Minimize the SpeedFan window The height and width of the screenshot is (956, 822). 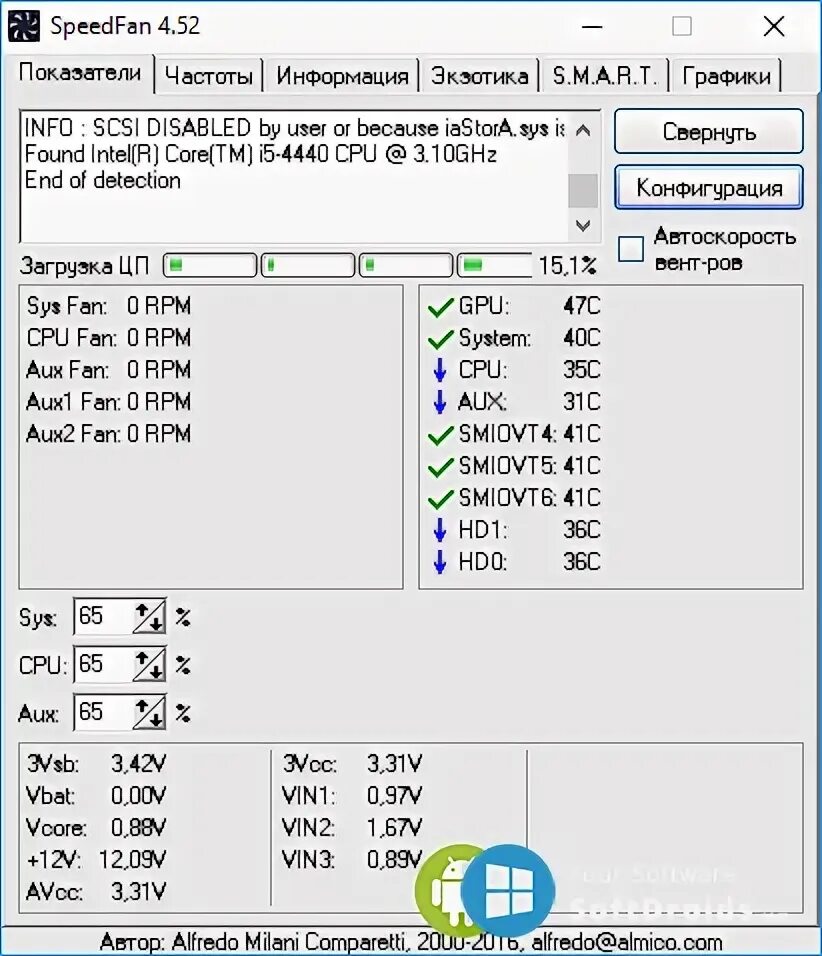coord(592,26)
